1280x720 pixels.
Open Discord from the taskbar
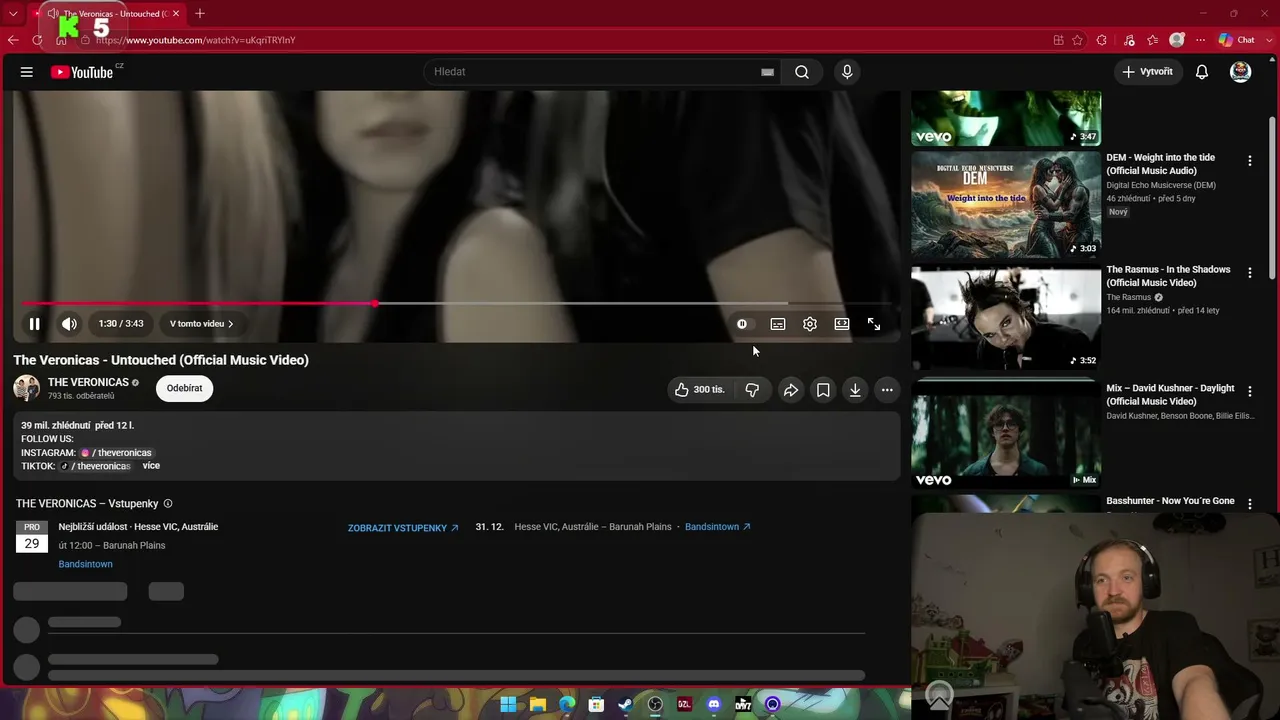coord(714,704)
